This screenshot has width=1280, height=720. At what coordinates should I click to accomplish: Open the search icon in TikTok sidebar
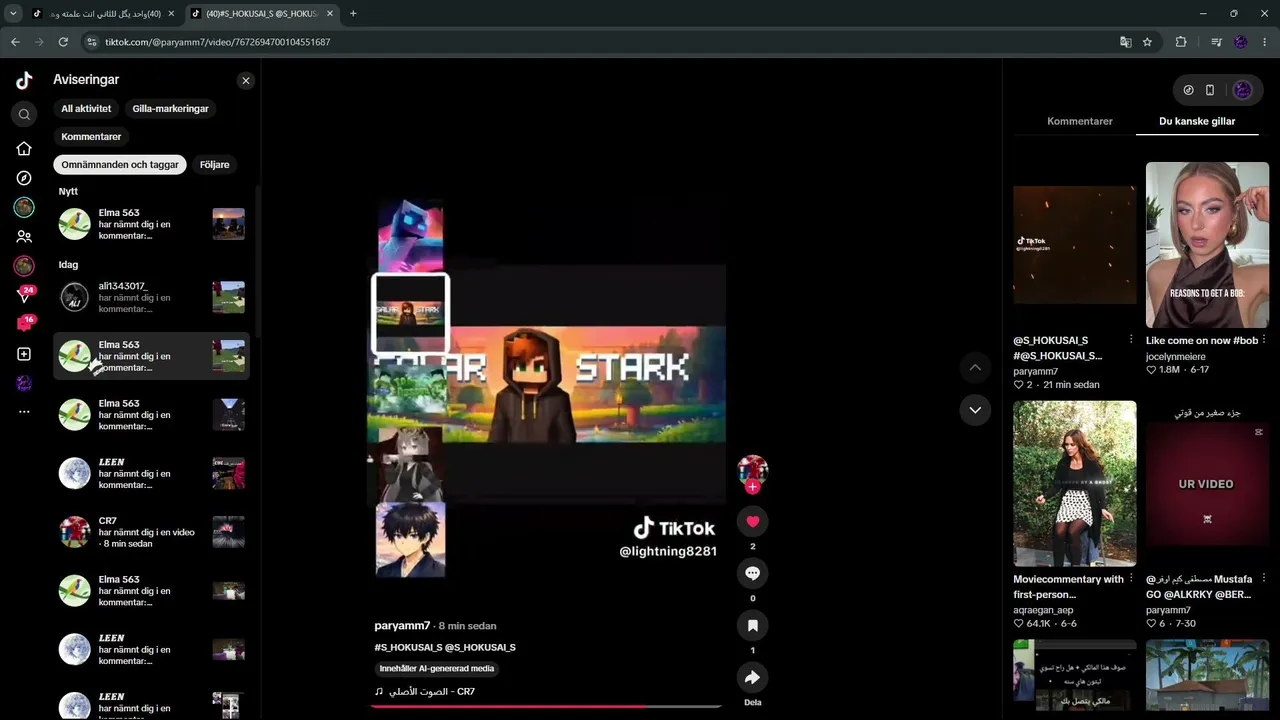pos(24,114)
